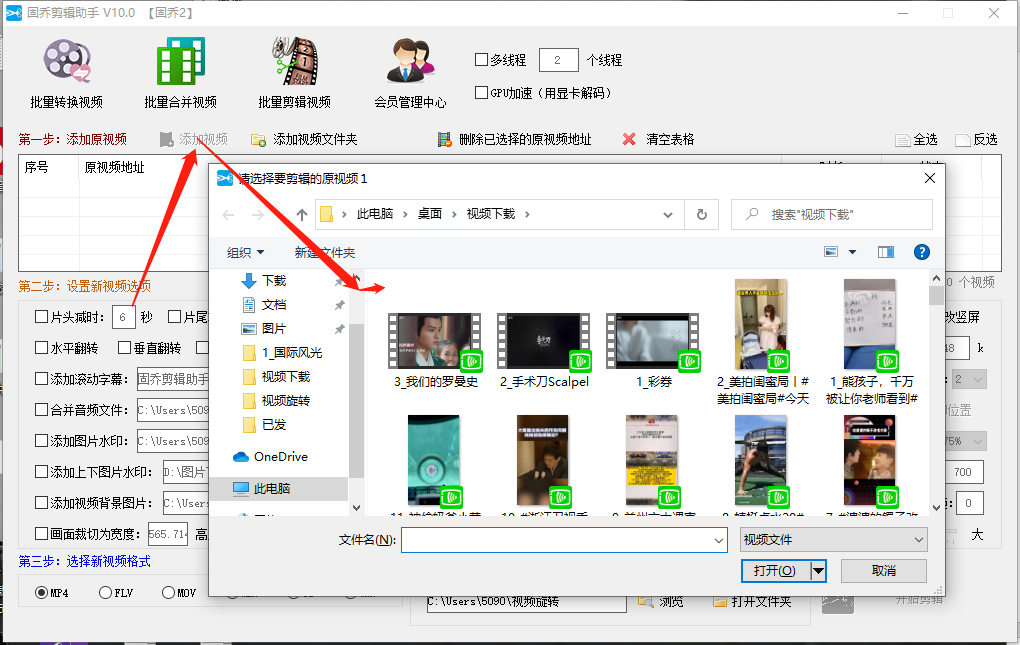
Task: Open the 视频文件 file type dropdown
Action: (832, 540)
